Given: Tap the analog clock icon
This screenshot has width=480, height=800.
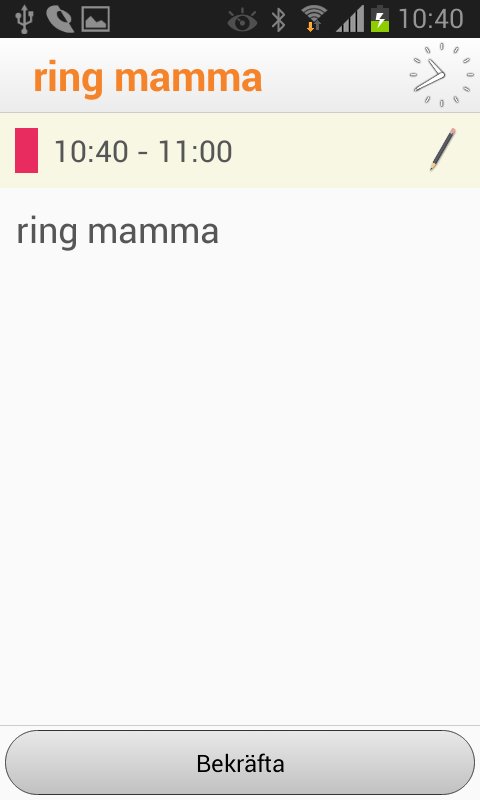Looking at the screenshot, I should pyautogui.click(x=442, y=76).
